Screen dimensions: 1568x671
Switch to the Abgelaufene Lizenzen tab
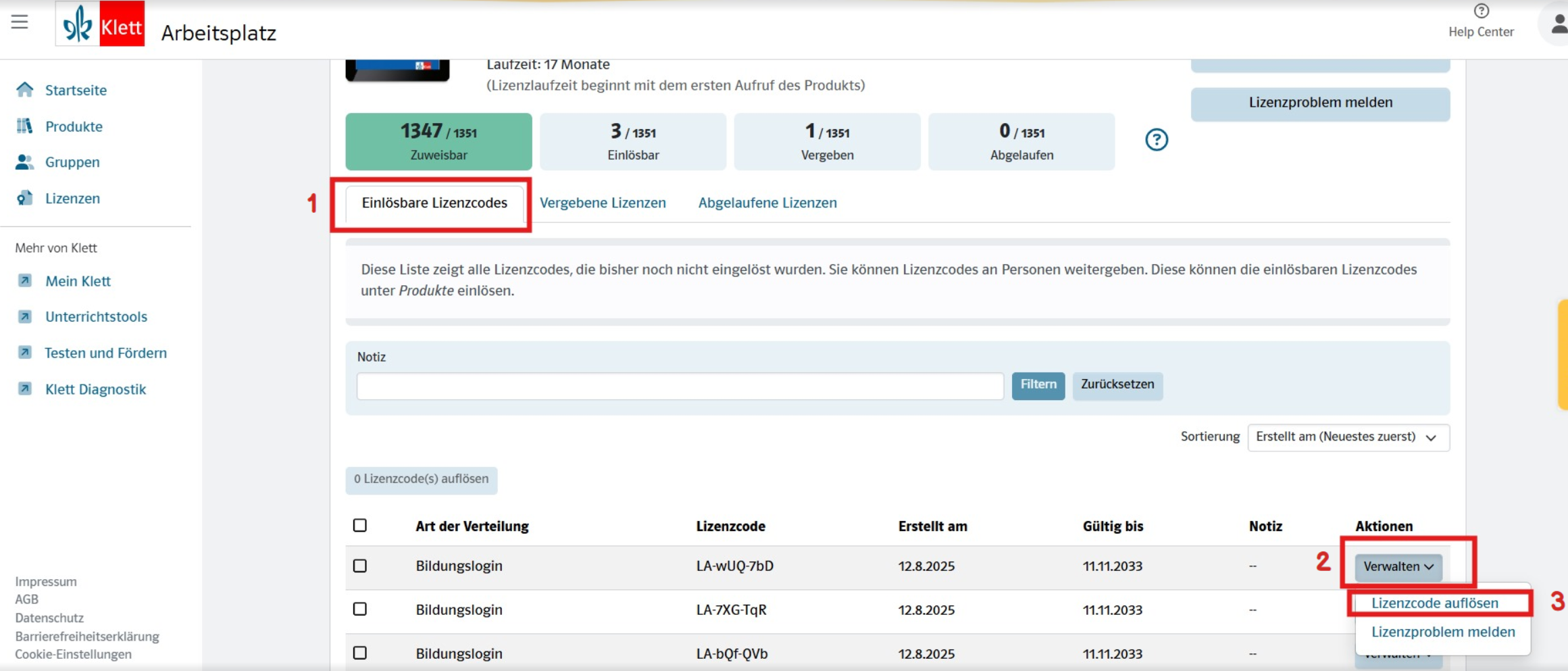[767, 203]
